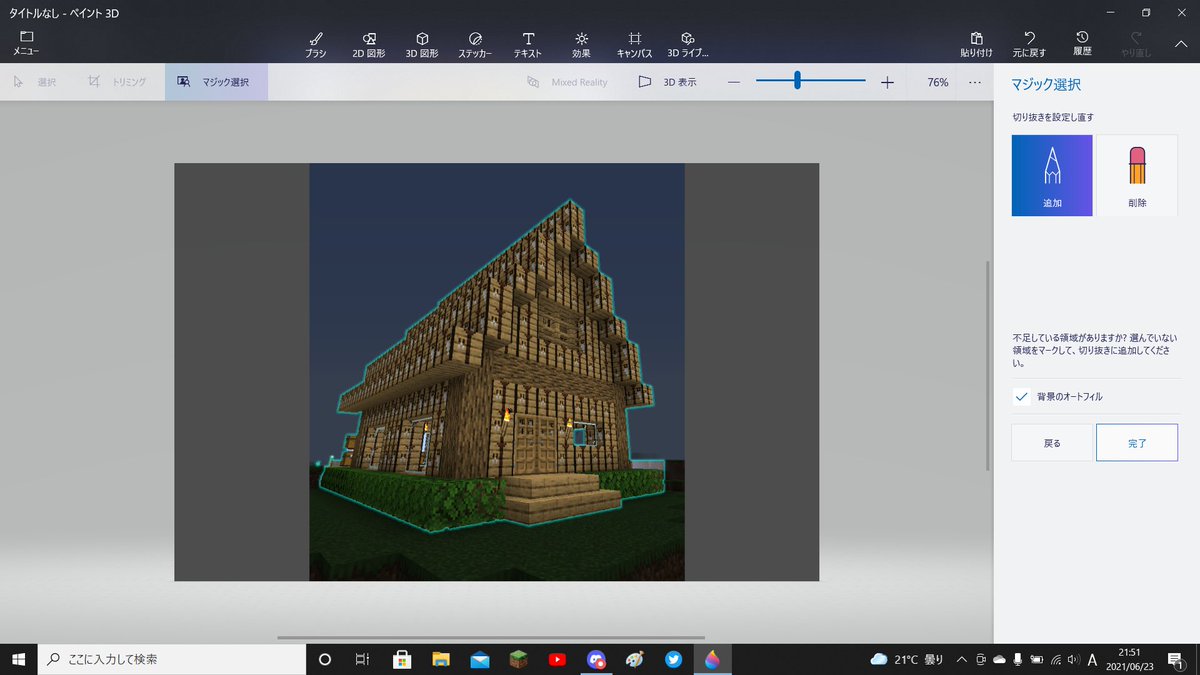The height and width of the screenshot is (675, 1200).
Task: Select the テキスト text tool
Action: [528, 44]
